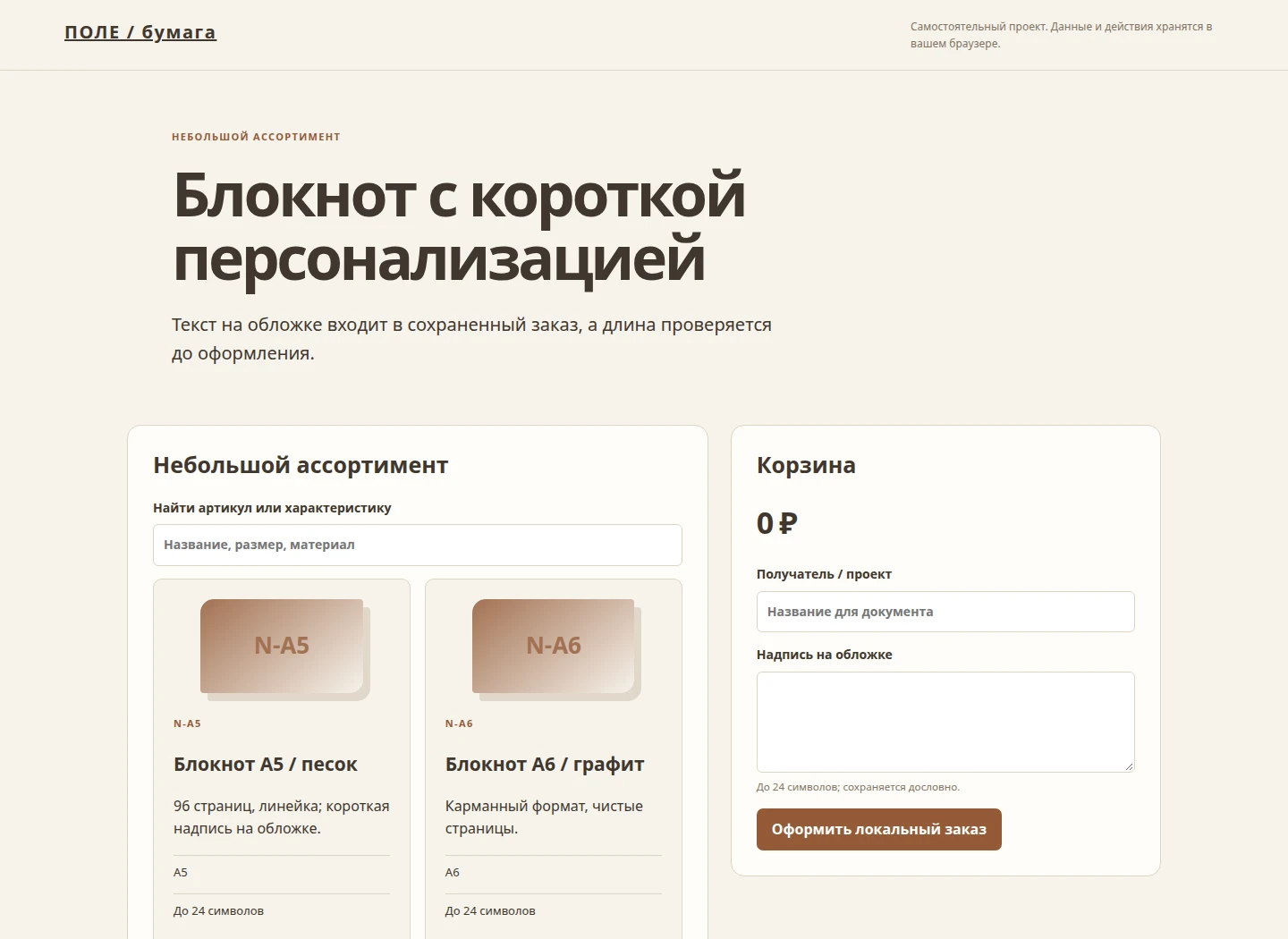Click the Небольшой ассортимент section heading
Image resolution: width=1288 pixels, height=939 pixels.
coord(301,465)
